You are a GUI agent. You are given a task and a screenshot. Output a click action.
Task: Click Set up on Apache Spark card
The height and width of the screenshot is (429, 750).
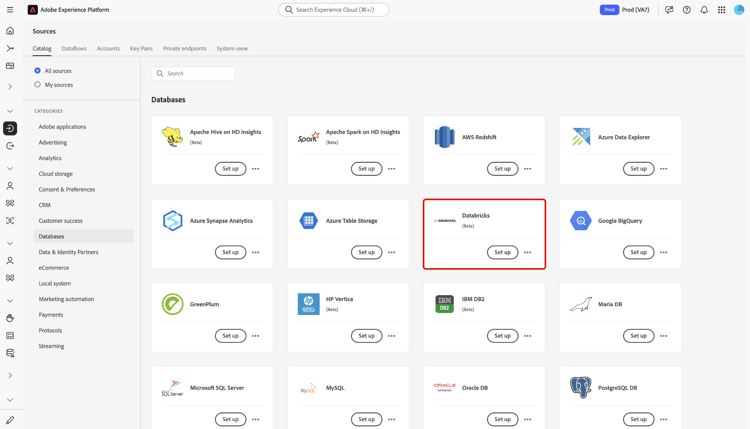pyautogui.click(x=366, y=169)
